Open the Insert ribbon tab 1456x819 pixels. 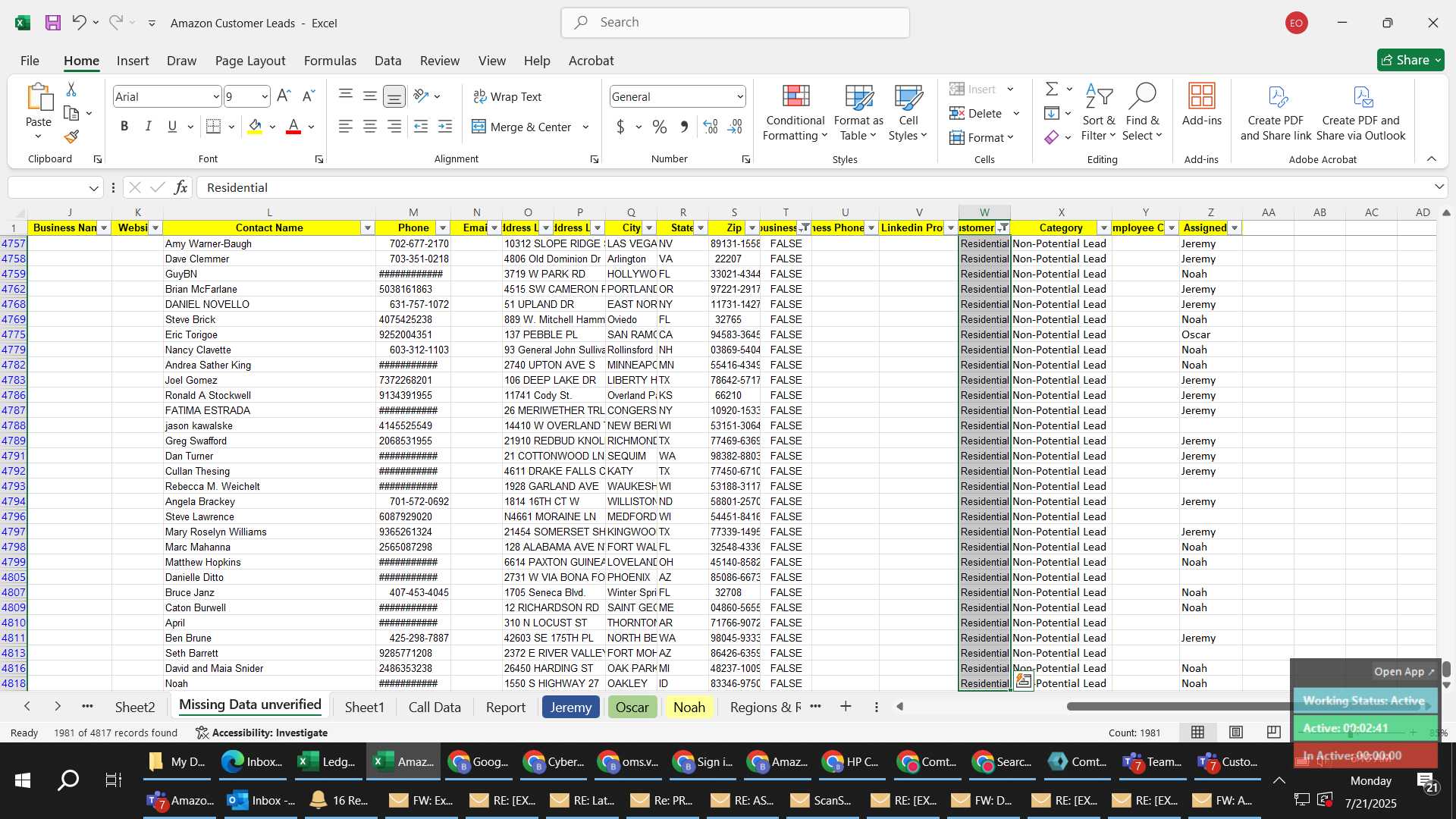coord(133,61)
